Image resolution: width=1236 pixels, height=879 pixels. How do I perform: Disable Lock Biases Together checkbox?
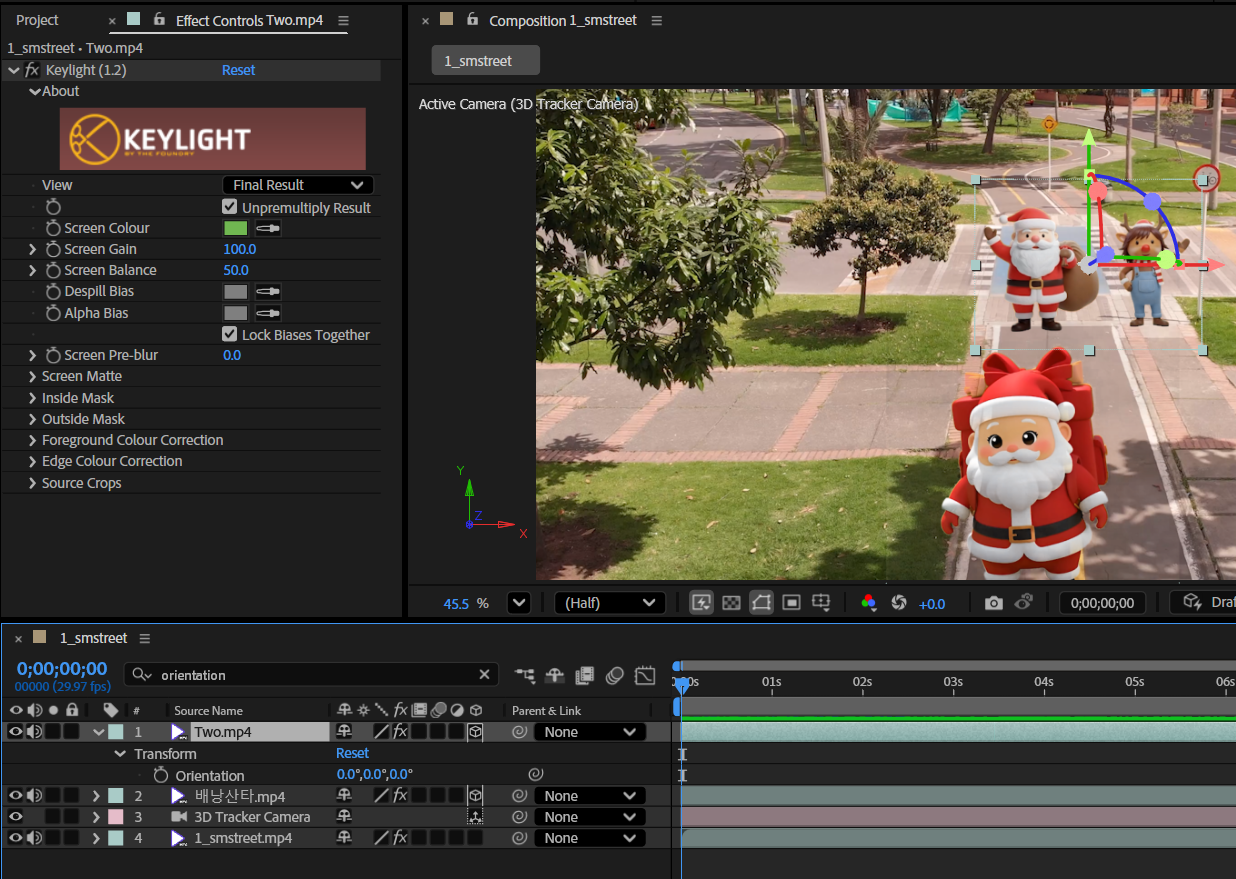[x=230, y=334]
